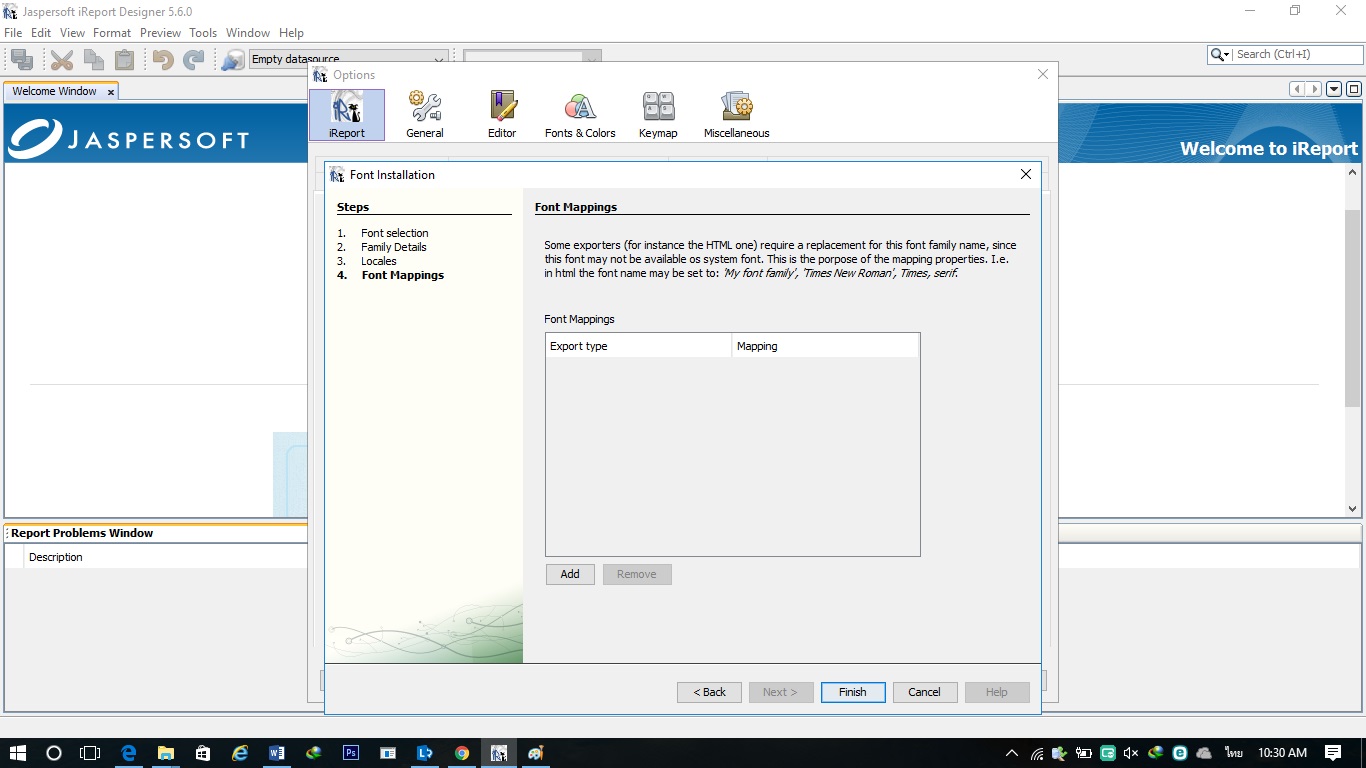Open the Windows Store taskbar icon
Image resolution: width=1366 pixels, height=768 pixels.
tap(202, 753)
